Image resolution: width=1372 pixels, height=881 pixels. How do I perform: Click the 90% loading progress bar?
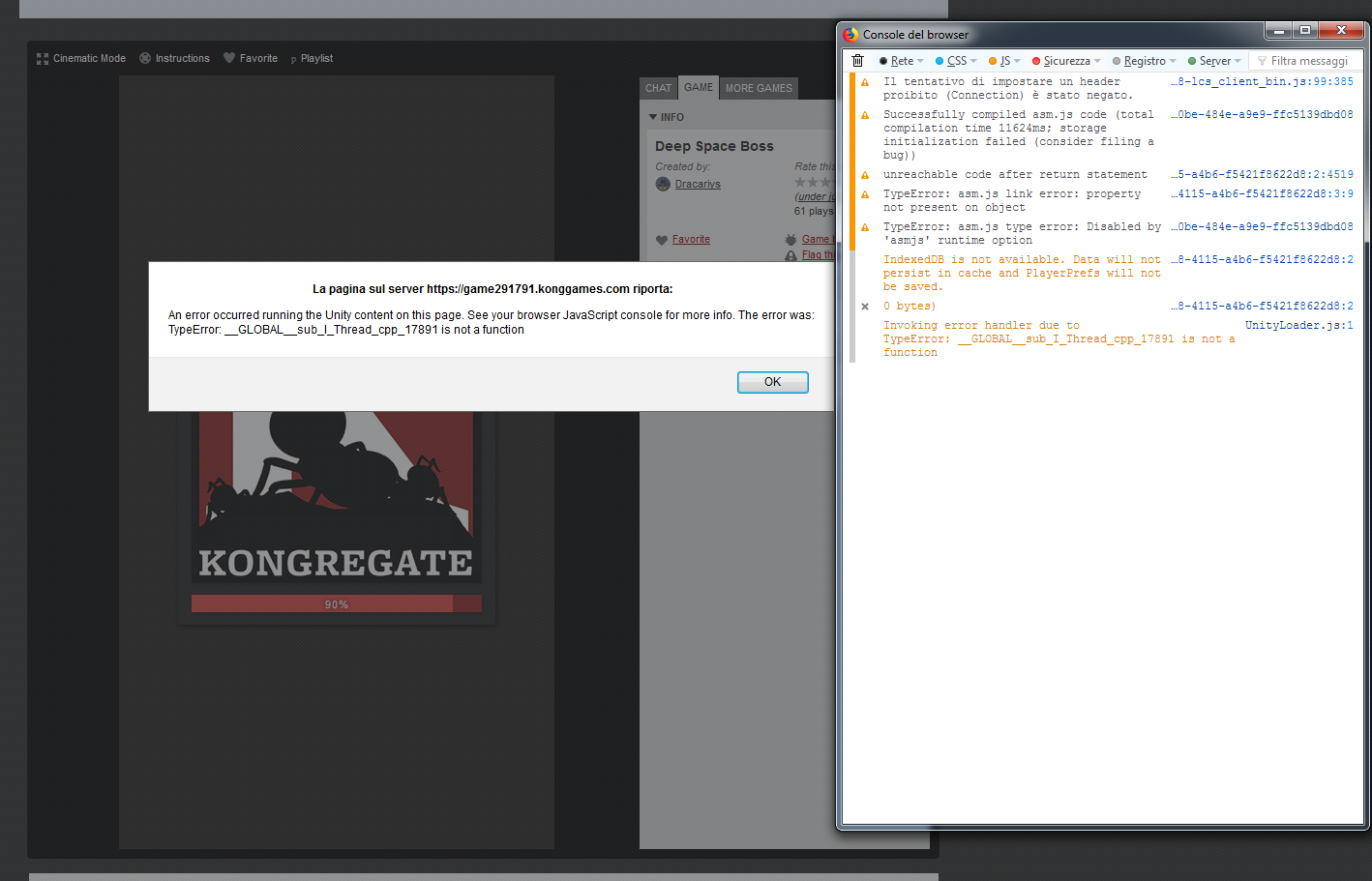click(337, 603)
